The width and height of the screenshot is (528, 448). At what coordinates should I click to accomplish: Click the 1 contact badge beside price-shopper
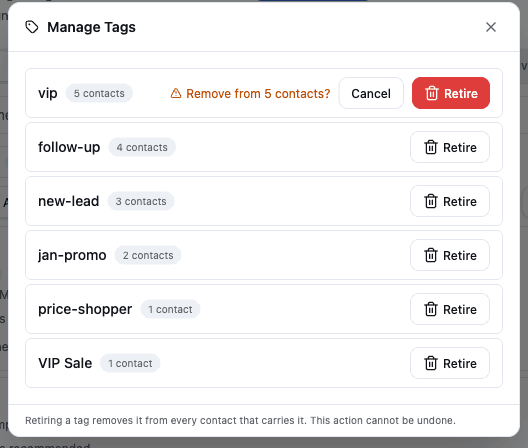pyautogui.click(x=170, y=309)
